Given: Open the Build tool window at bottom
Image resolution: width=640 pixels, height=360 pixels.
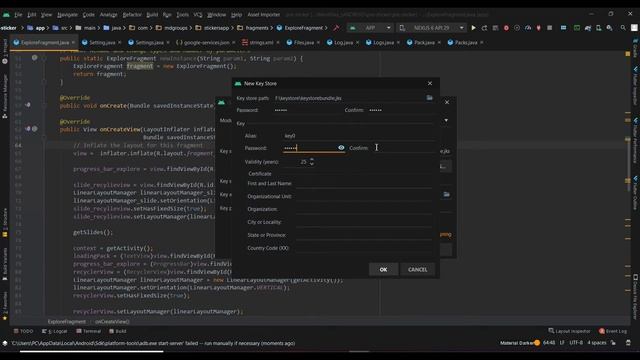Looking at the screenshot, I should 118,331.
